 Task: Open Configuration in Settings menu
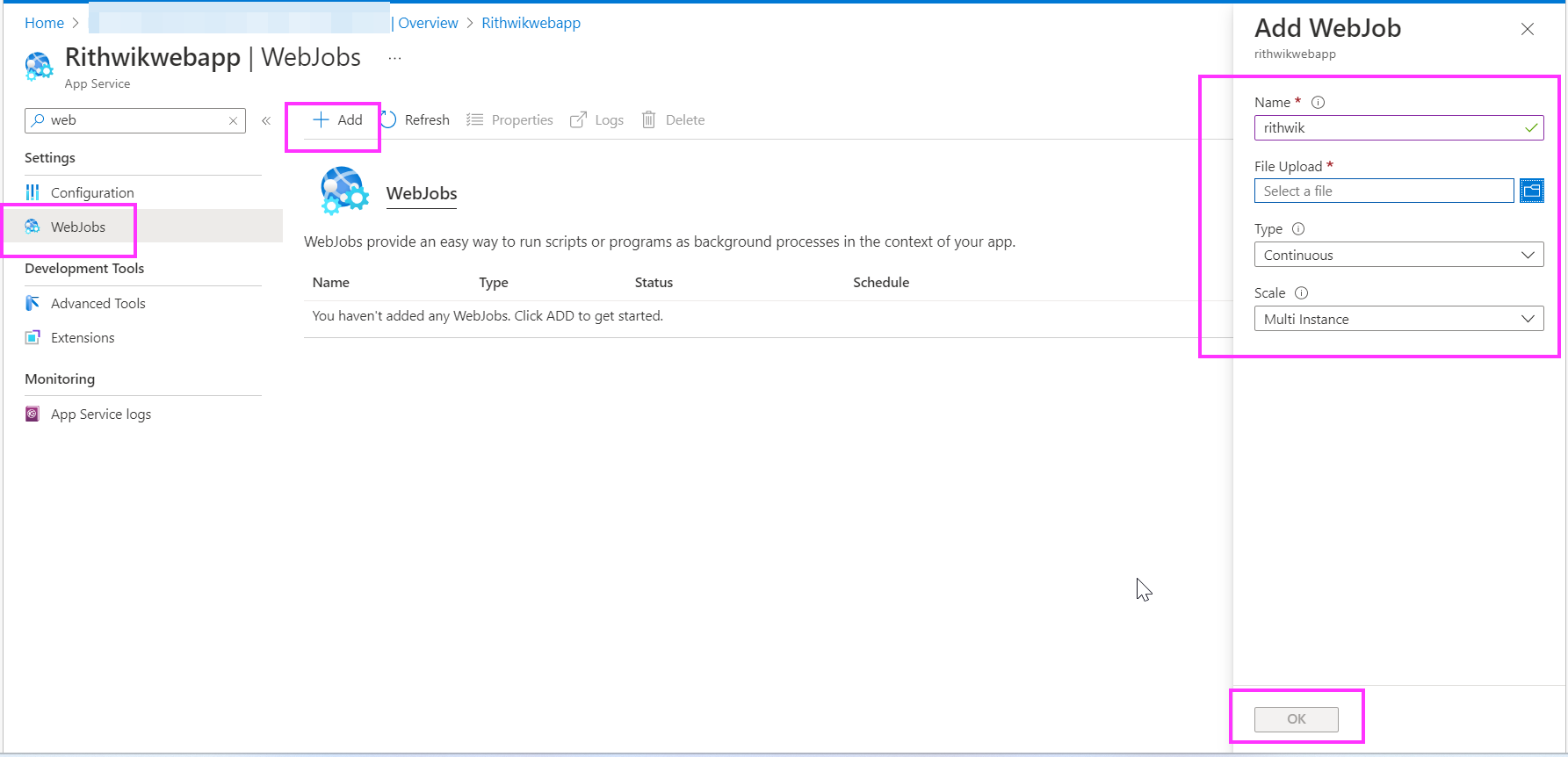click(x=91, y=193)
